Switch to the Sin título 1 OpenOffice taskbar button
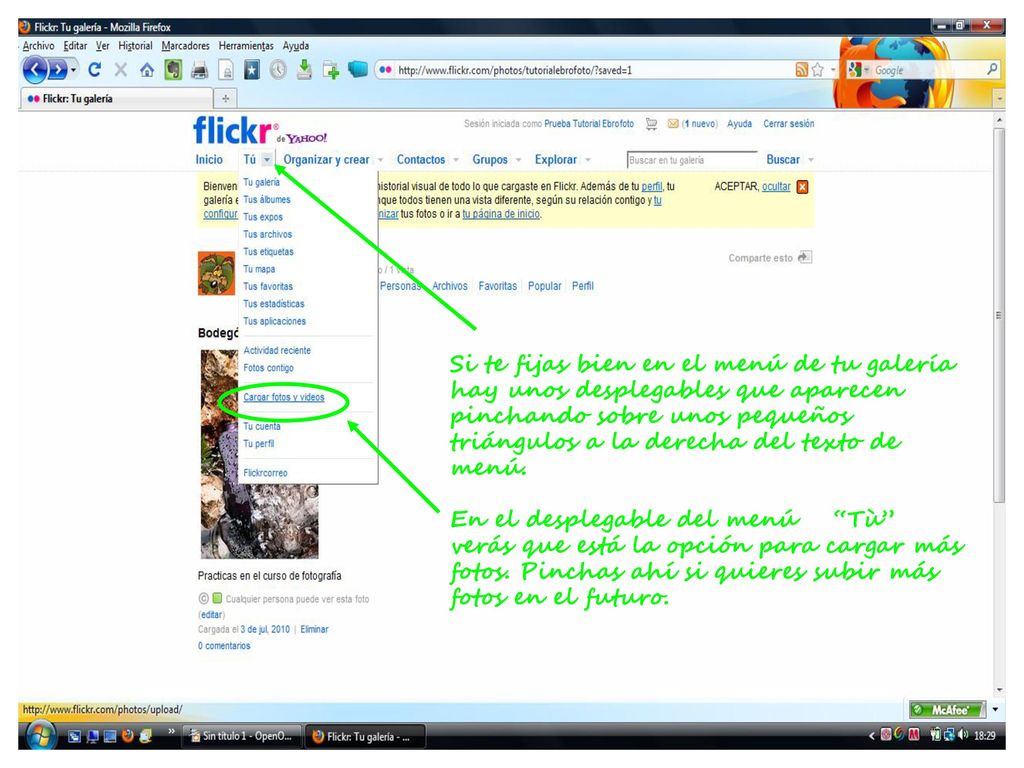1024x768 pixels. (x=242, y=736)
